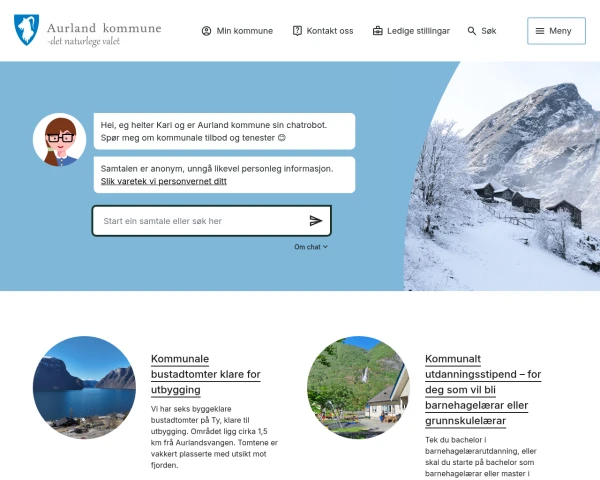Screen dimensions: 600x480
Task: Send chat message with paper plane icon
Action: [316, 221]
